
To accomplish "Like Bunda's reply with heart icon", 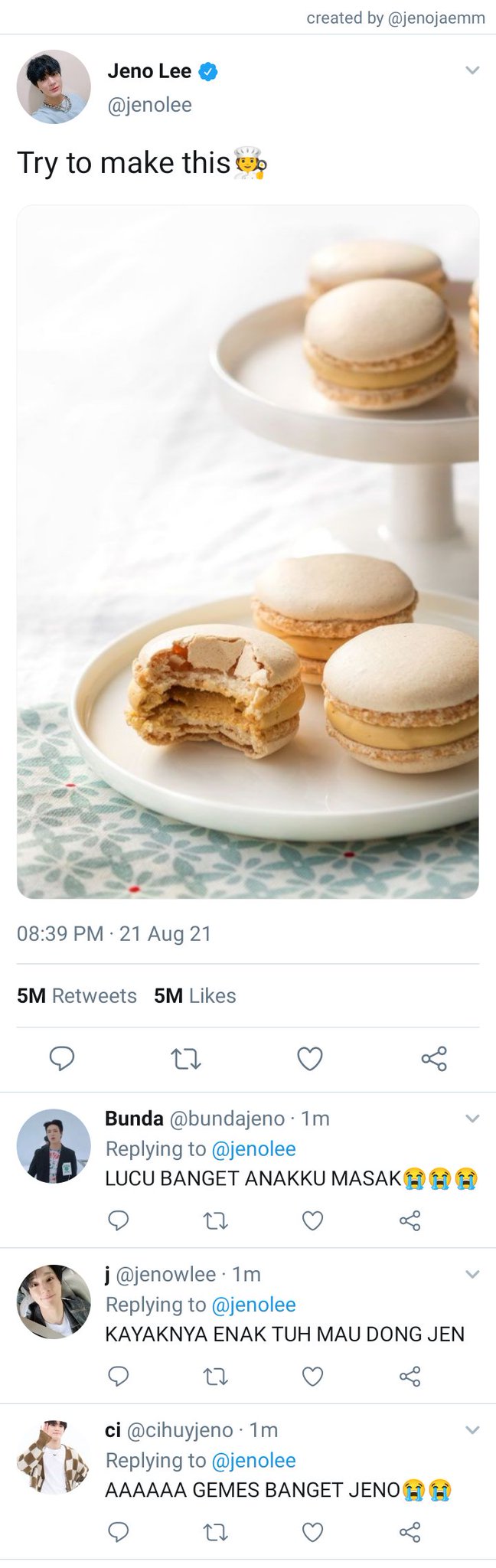I will click(x=312, y=1220).
